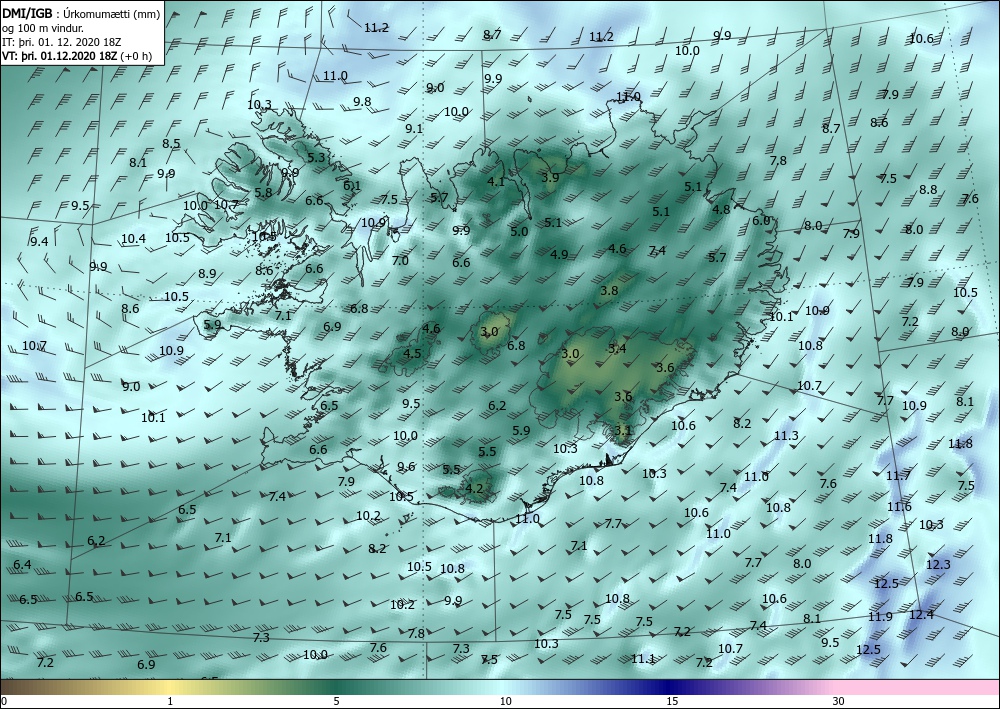Click the 9.6 value in southwest Iceland

[x=406, y=467]
